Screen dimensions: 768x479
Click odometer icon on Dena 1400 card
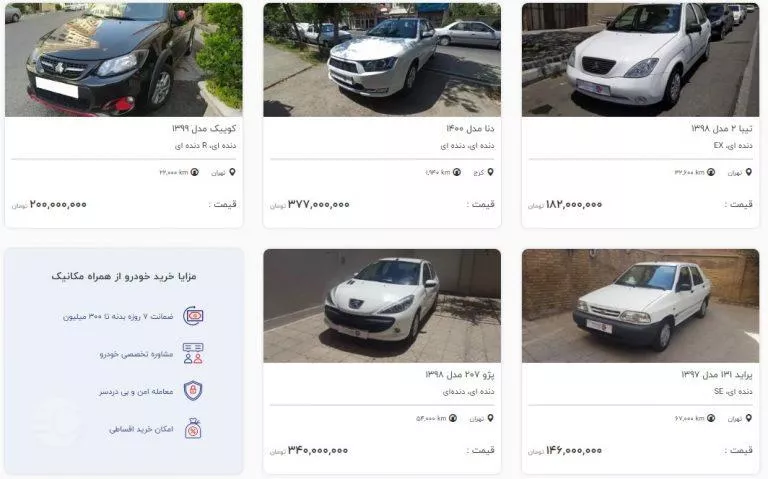pyautogui.click(x=456, y=172)
